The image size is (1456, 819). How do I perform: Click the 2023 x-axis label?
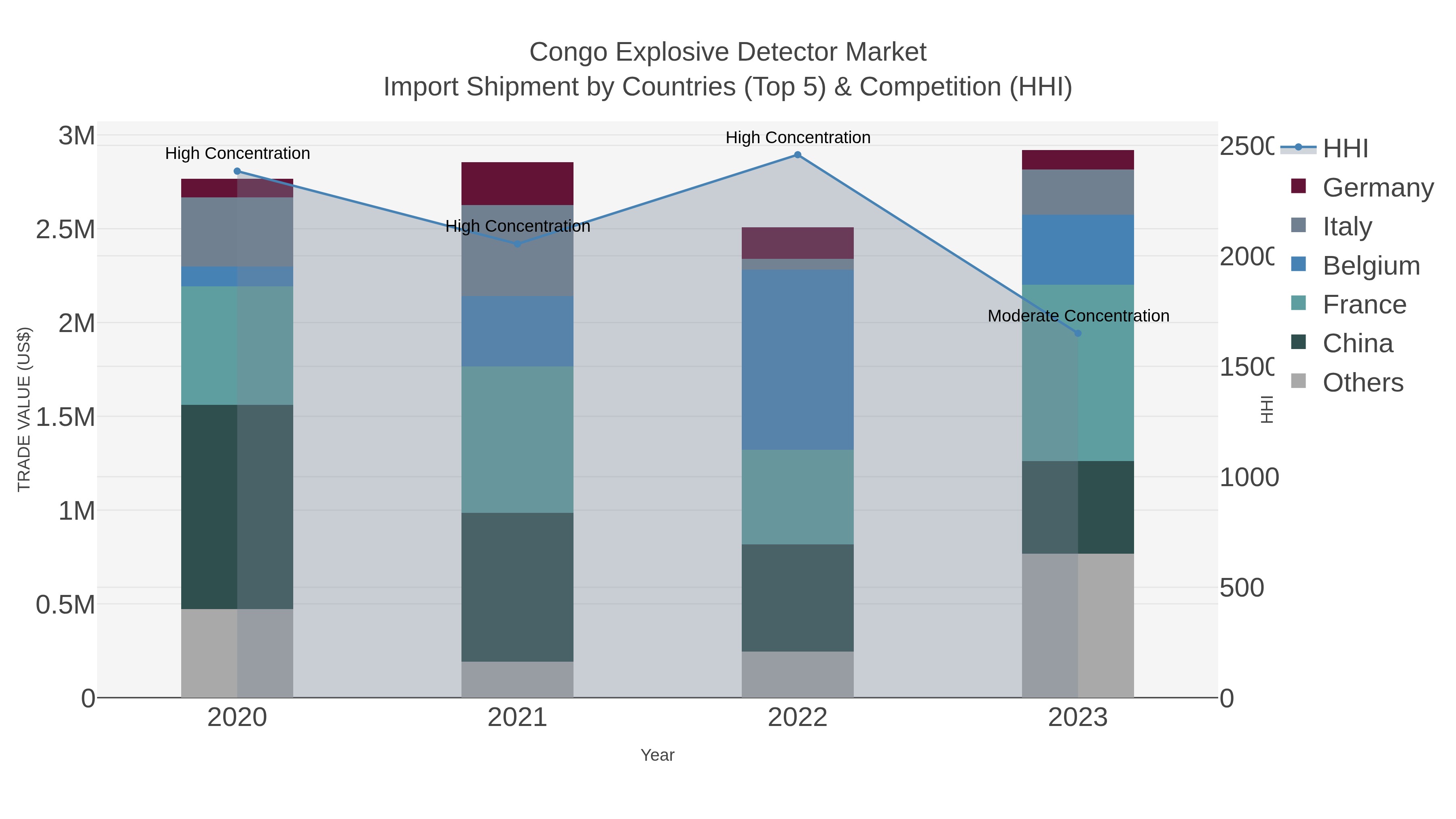point(1078,718)
